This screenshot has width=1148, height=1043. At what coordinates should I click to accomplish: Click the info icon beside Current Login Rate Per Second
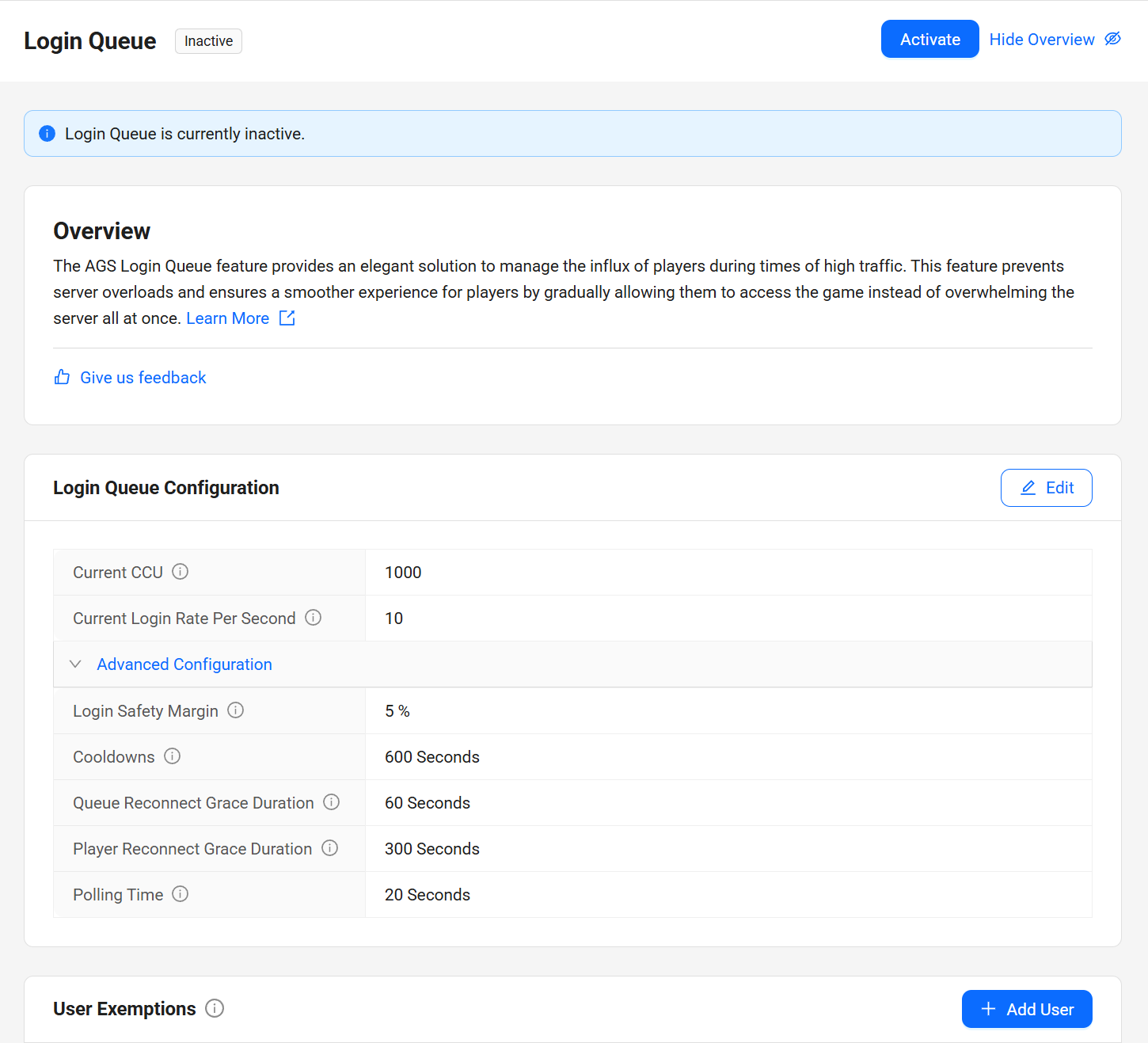tap(314, 618)
